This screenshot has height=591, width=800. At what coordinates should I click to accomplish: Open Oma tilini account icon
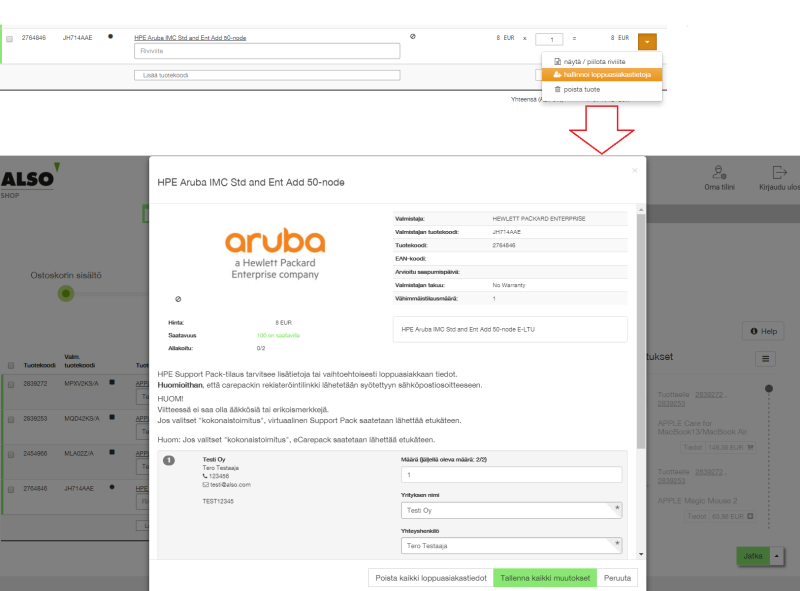719,173
